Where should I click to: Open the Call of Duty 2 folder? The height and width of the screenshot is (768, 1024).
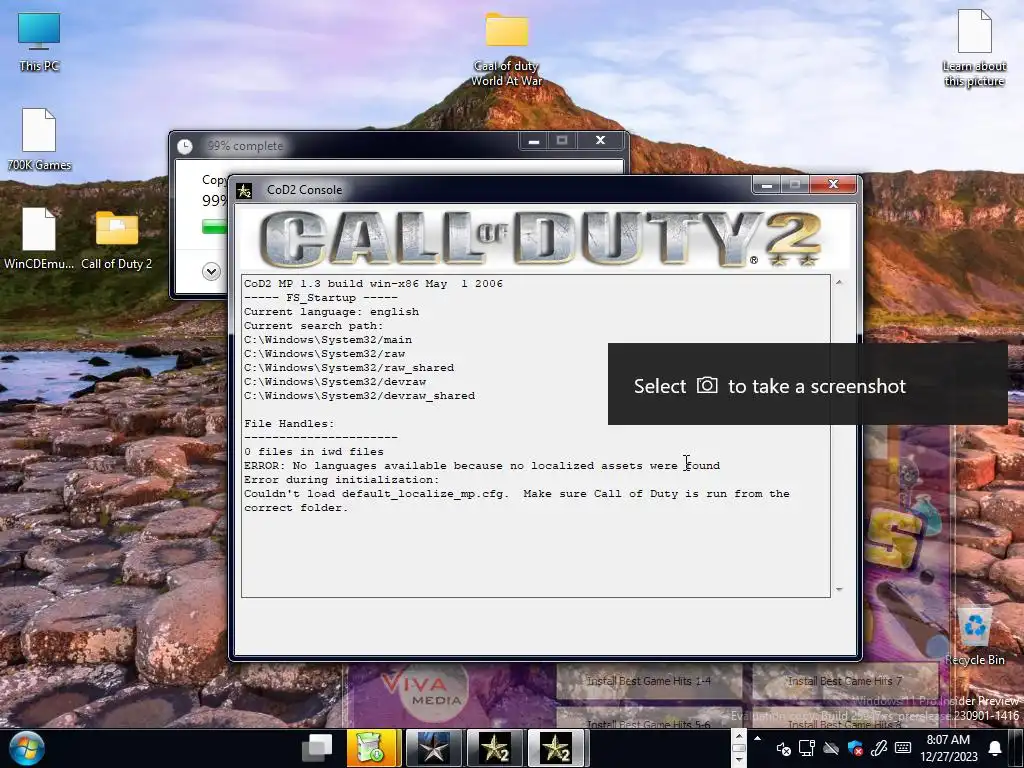(x=117, y=240)
